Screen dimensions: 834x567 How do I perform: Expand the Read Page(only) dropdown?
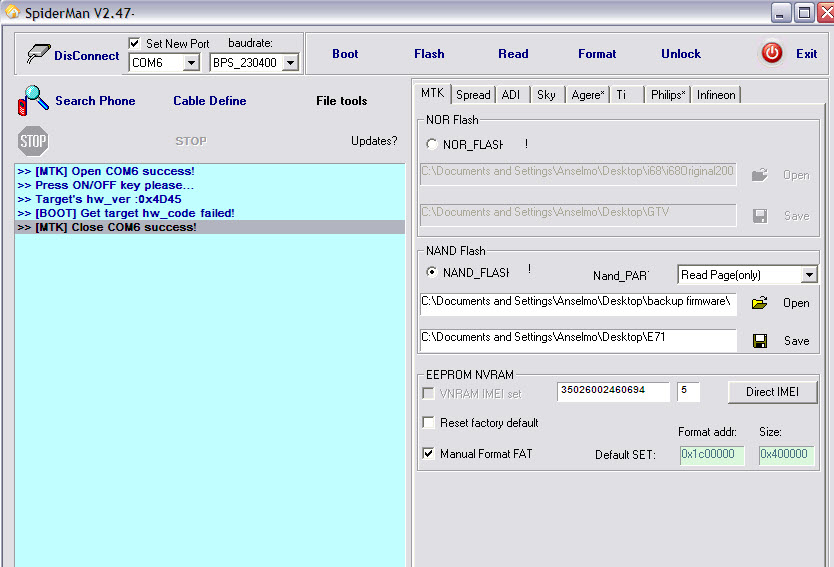click(809, 275)
